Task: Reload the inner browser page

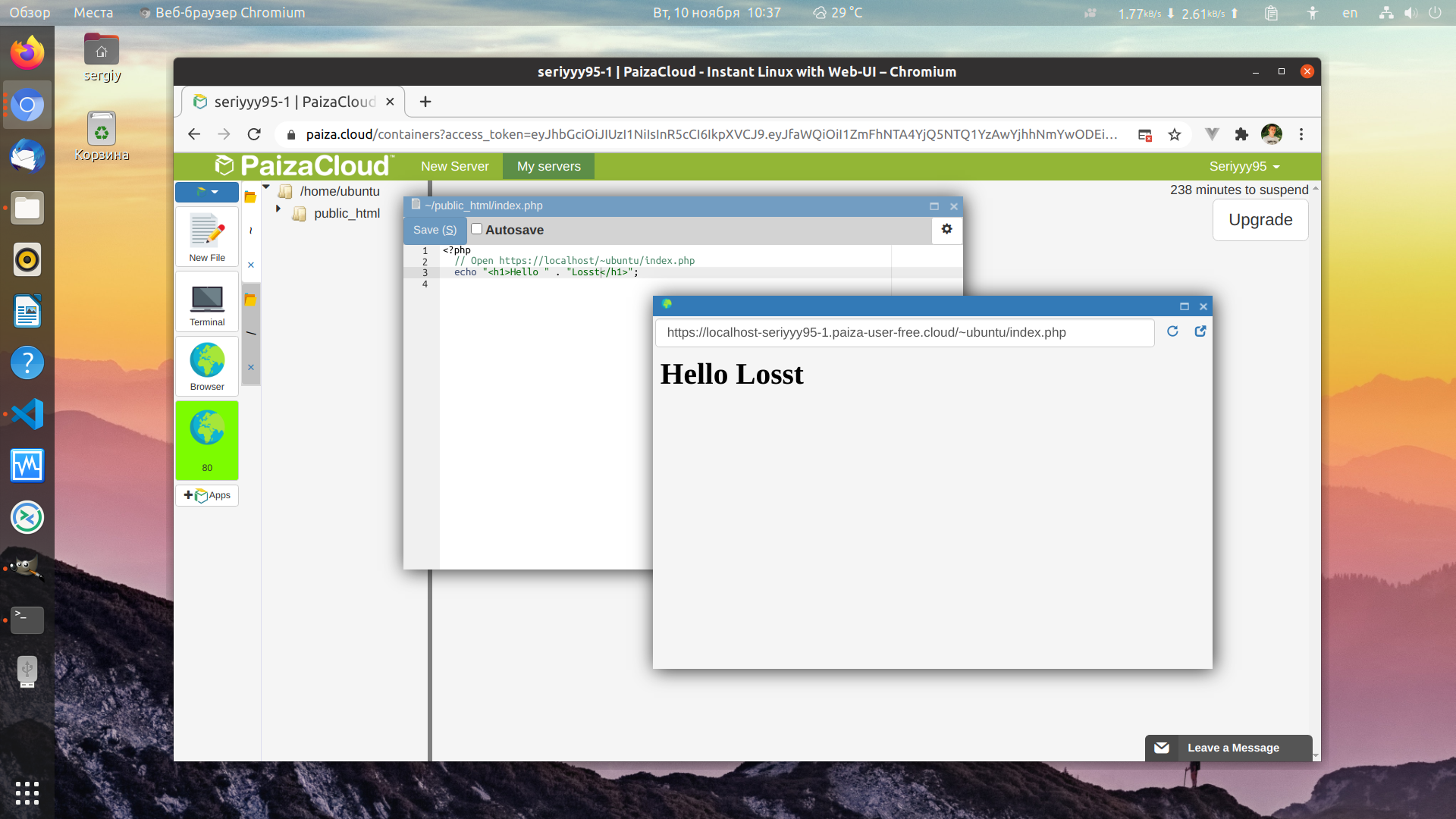Action: [x=1172, y=331]
